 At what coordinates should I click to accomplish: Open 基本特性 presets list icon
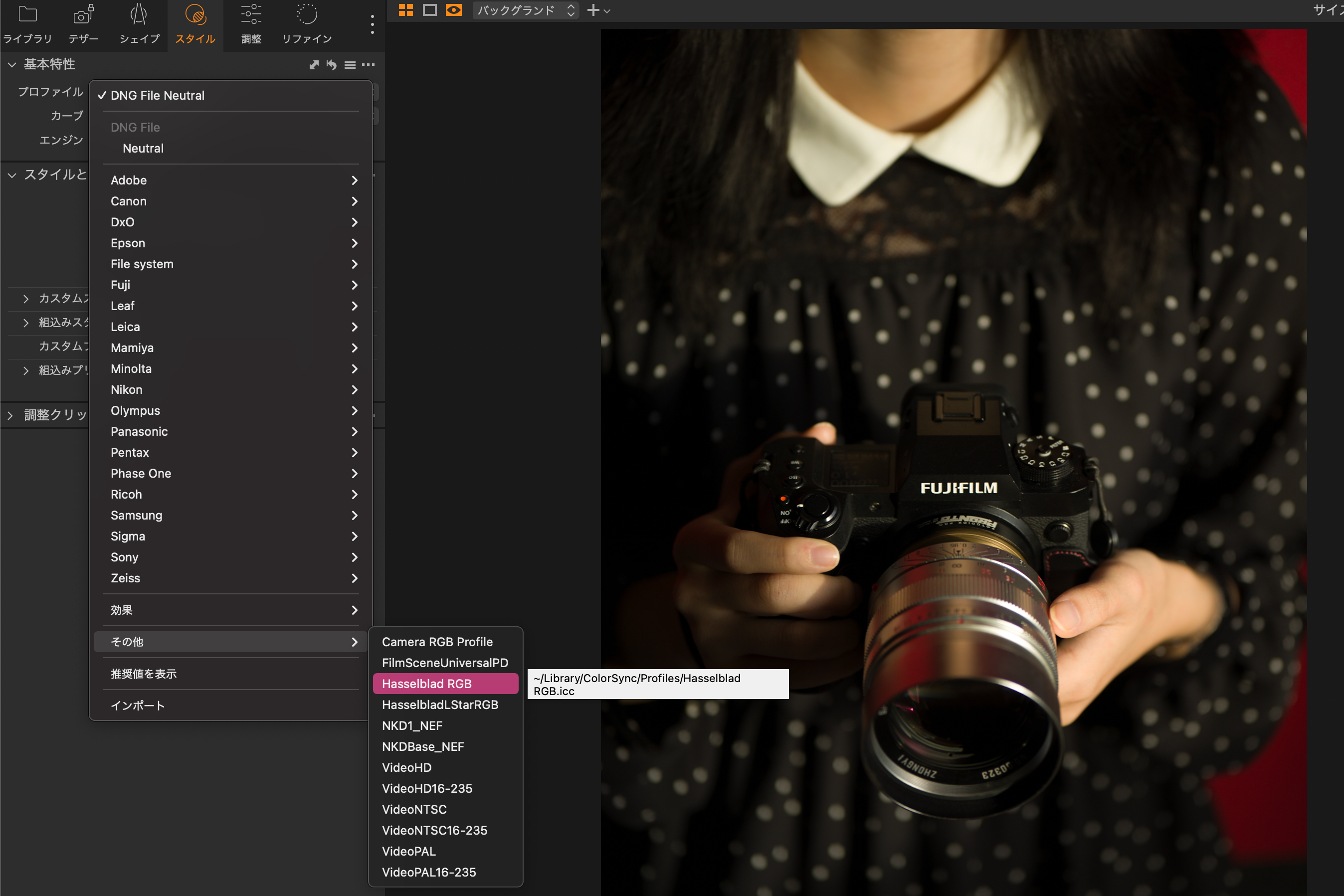tap(350, 65)
